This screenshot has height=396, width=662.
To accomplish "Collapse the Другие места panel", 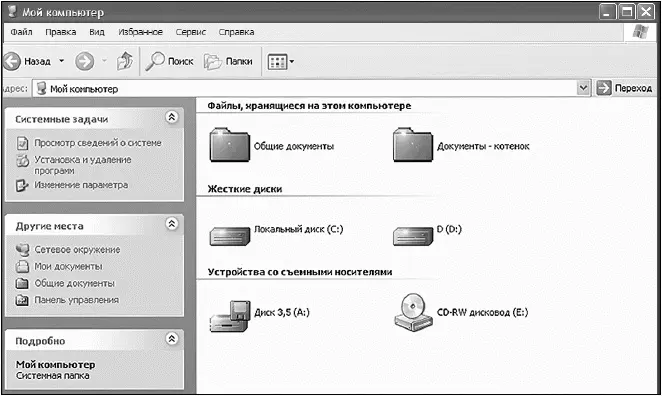I will (171, 224).
